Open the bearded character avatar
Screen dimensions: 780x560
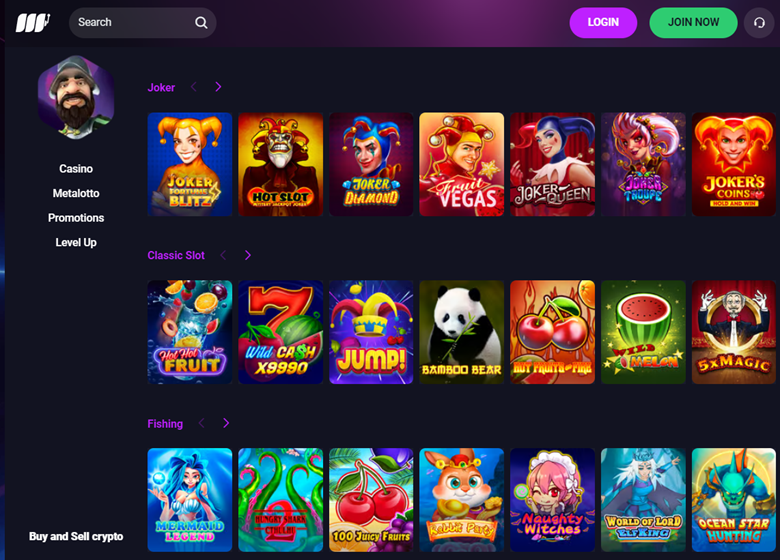(x=76, y=97)
